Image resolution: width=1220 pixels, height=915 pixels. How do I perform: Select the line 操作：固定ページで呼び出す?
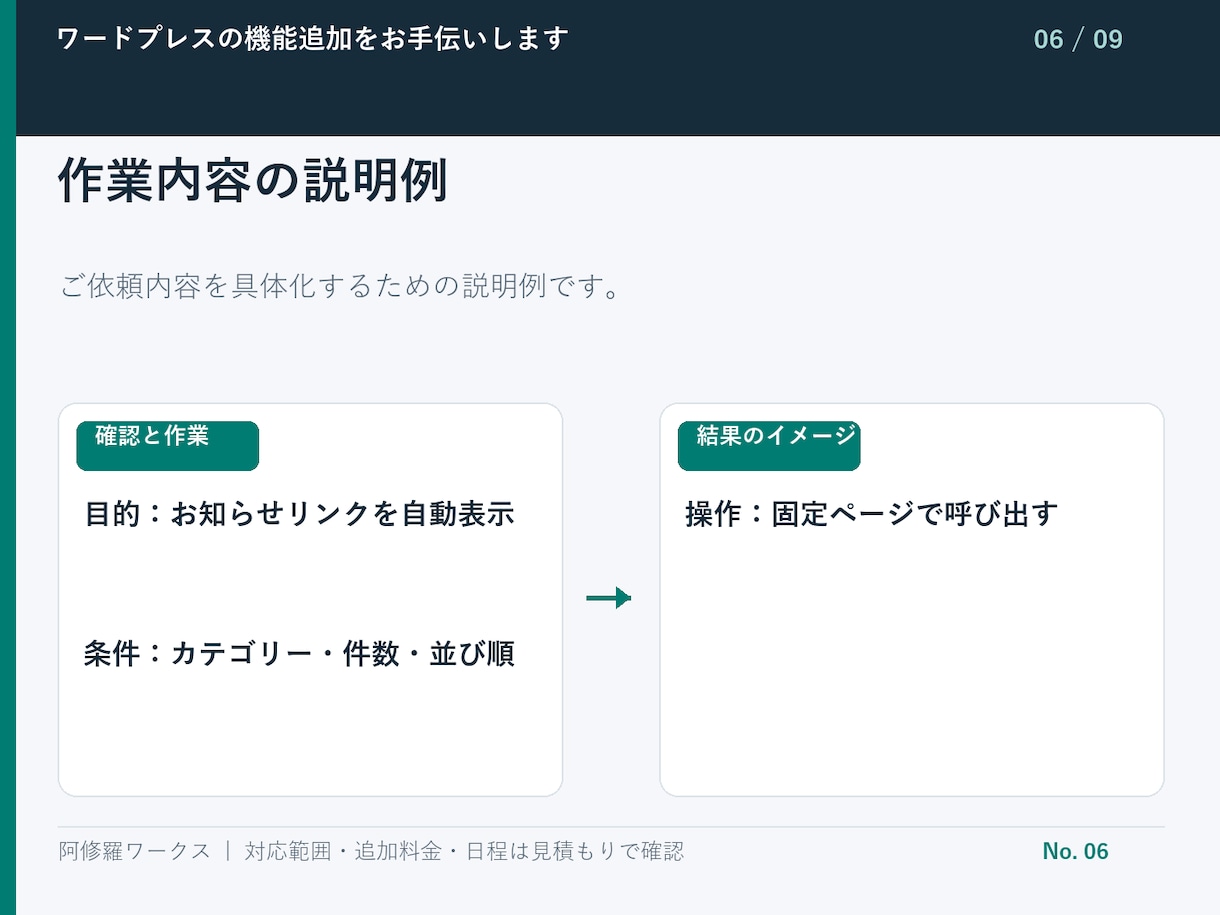pyautogui.click(x=871, y=514)
